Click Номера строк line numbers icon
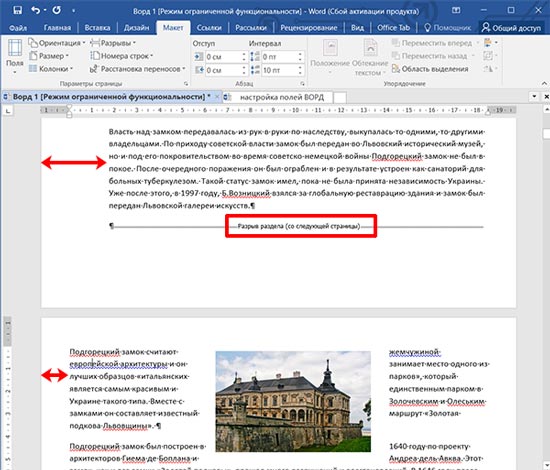Viewport: 550px width, 470px height. [95, 56]
